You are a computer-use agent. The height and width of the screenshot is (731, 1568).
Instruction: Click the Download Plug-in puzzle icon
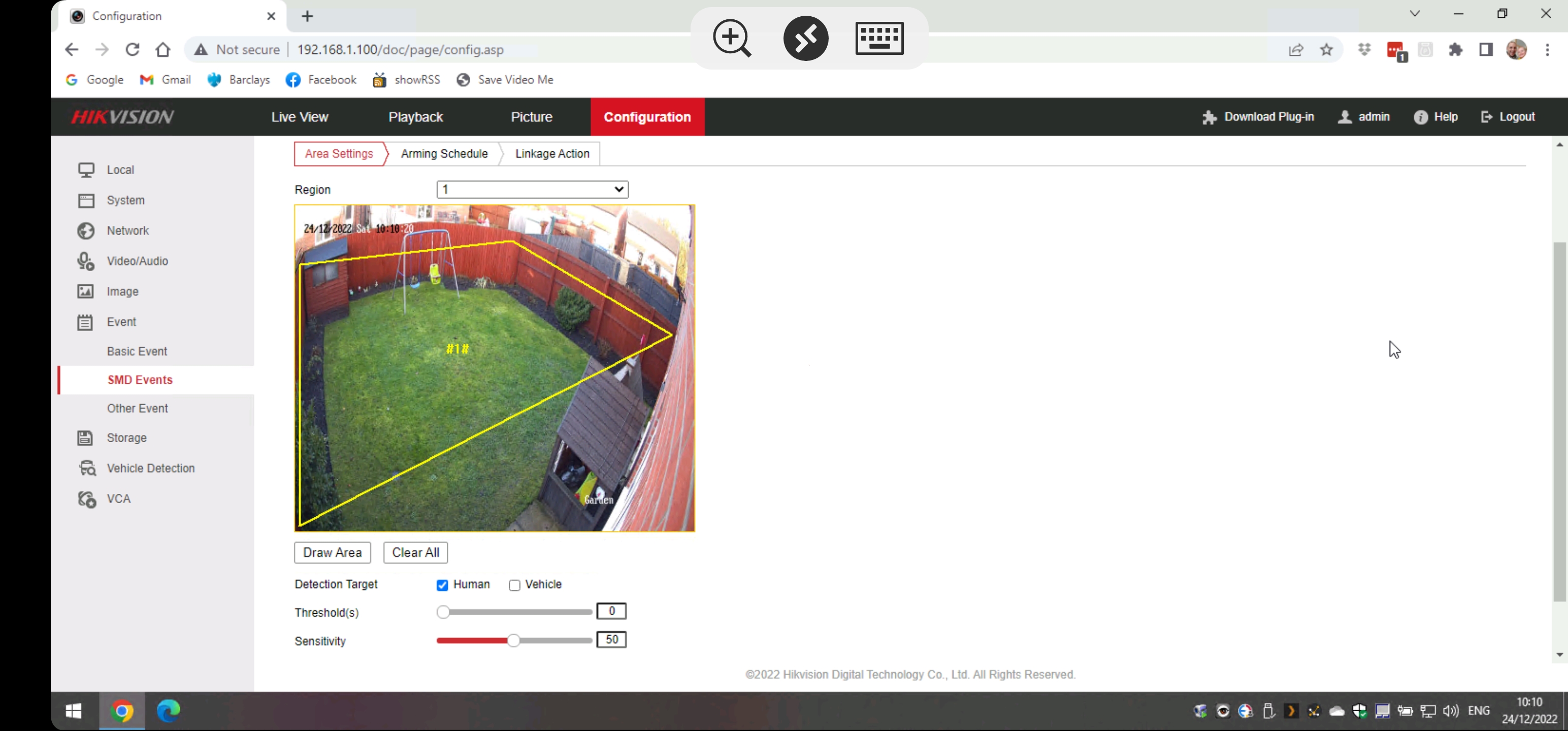[x=1209, y=117]
